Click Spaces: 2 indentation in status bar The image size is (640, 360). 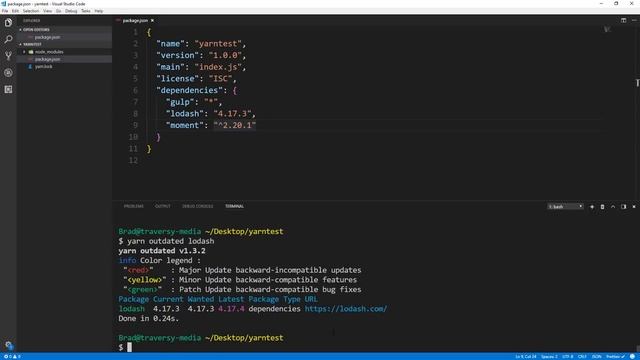point(549,357)
